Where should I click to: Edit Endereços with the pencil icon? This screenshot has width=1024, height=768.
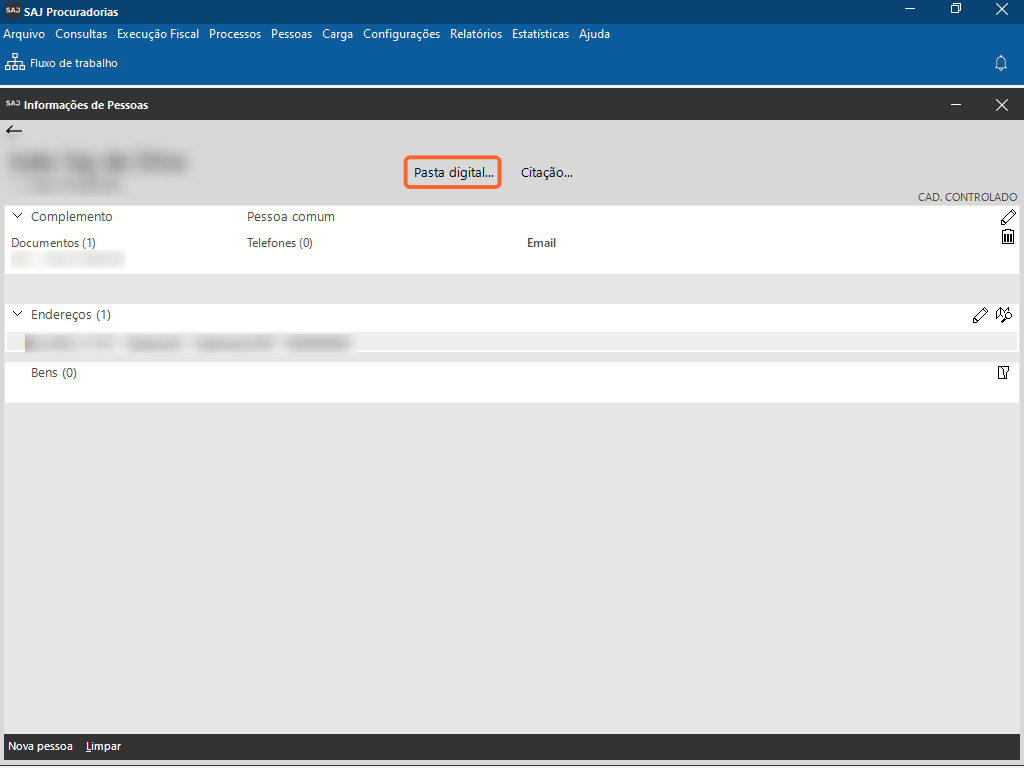click(980, 315)
